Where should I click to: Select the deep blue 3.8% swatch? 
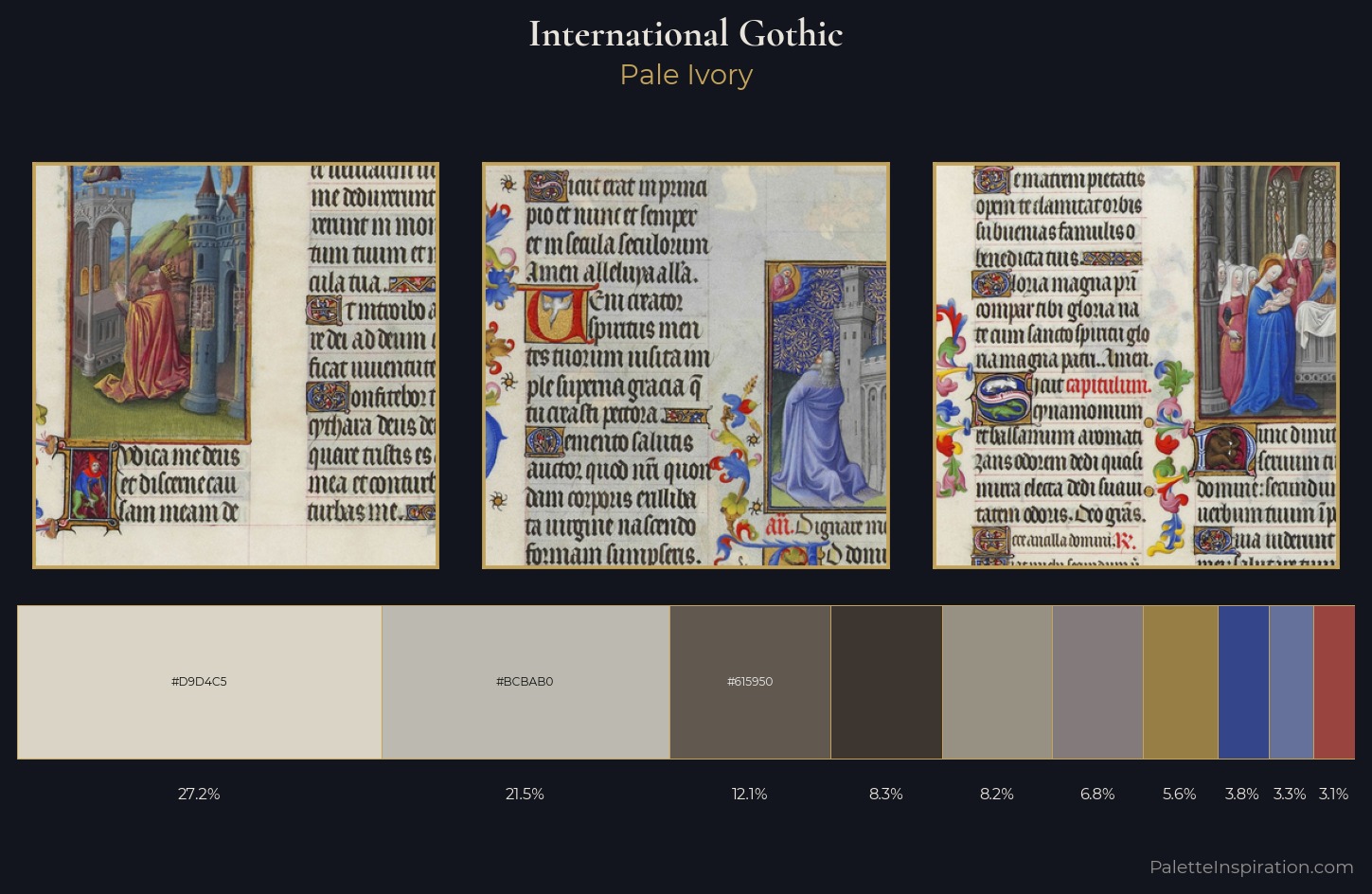1243,682
